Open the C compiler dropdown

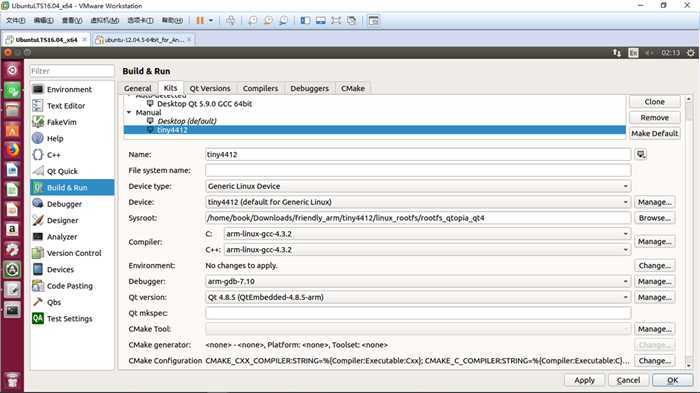[x=427, y=234]
